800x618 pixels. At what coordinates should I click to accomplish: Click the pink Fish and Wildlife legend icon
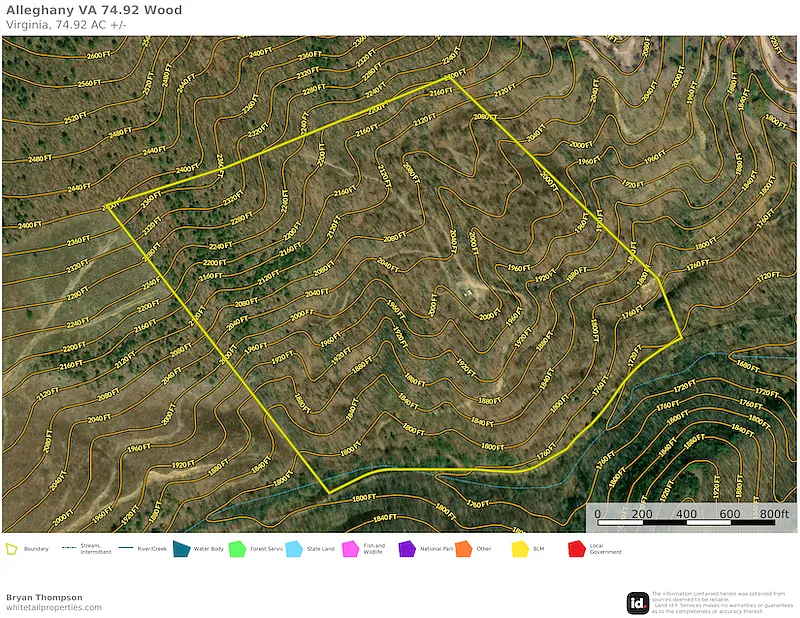tap(351, 549)
